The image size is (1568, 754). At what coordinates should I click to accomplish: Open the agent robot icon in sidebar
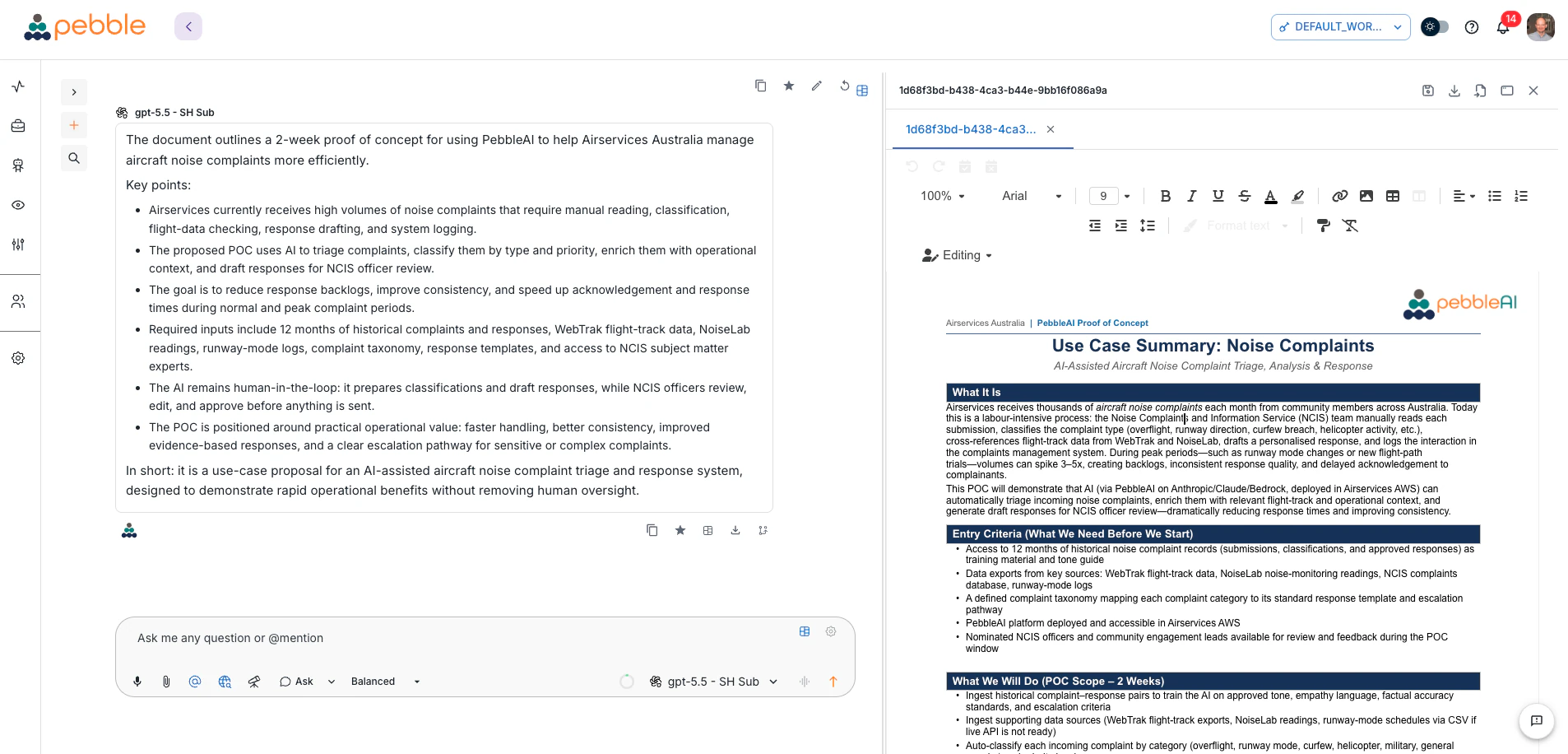[x=18, y=165]
